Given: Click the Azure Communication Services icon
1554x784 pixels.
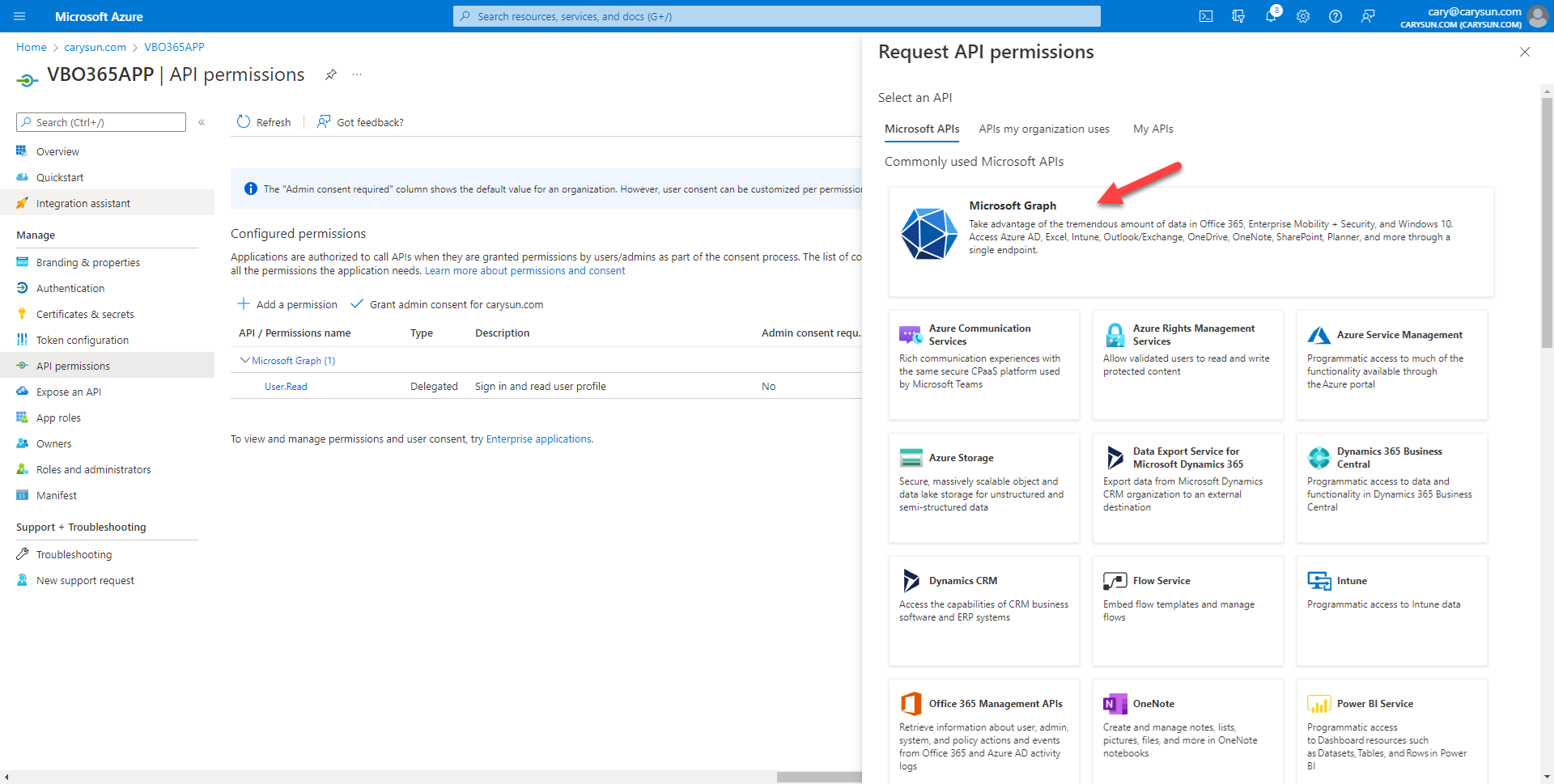Looking at the screenshot, I should [911, 334].
